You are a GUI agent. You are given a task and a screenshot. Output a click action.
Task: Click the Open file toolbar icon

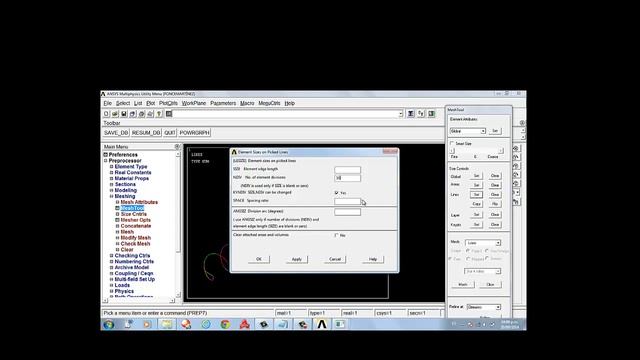click(115, 114)
